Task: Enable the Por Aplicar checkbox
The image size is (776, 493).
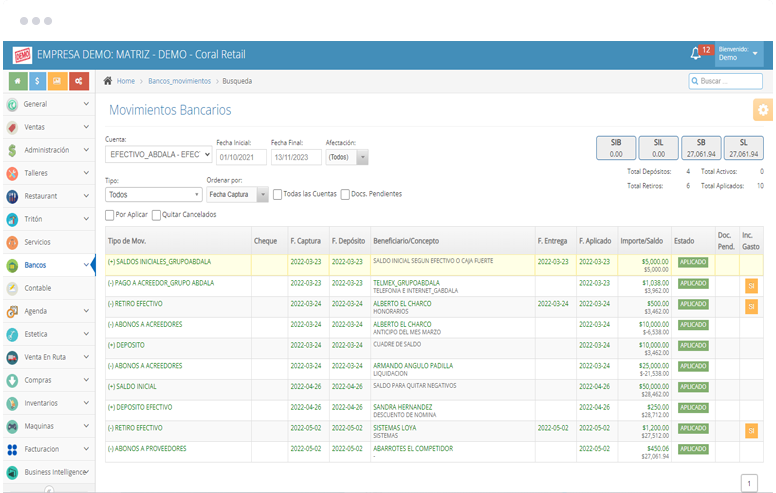Action: pyautogui.click(x=110, y=215)
